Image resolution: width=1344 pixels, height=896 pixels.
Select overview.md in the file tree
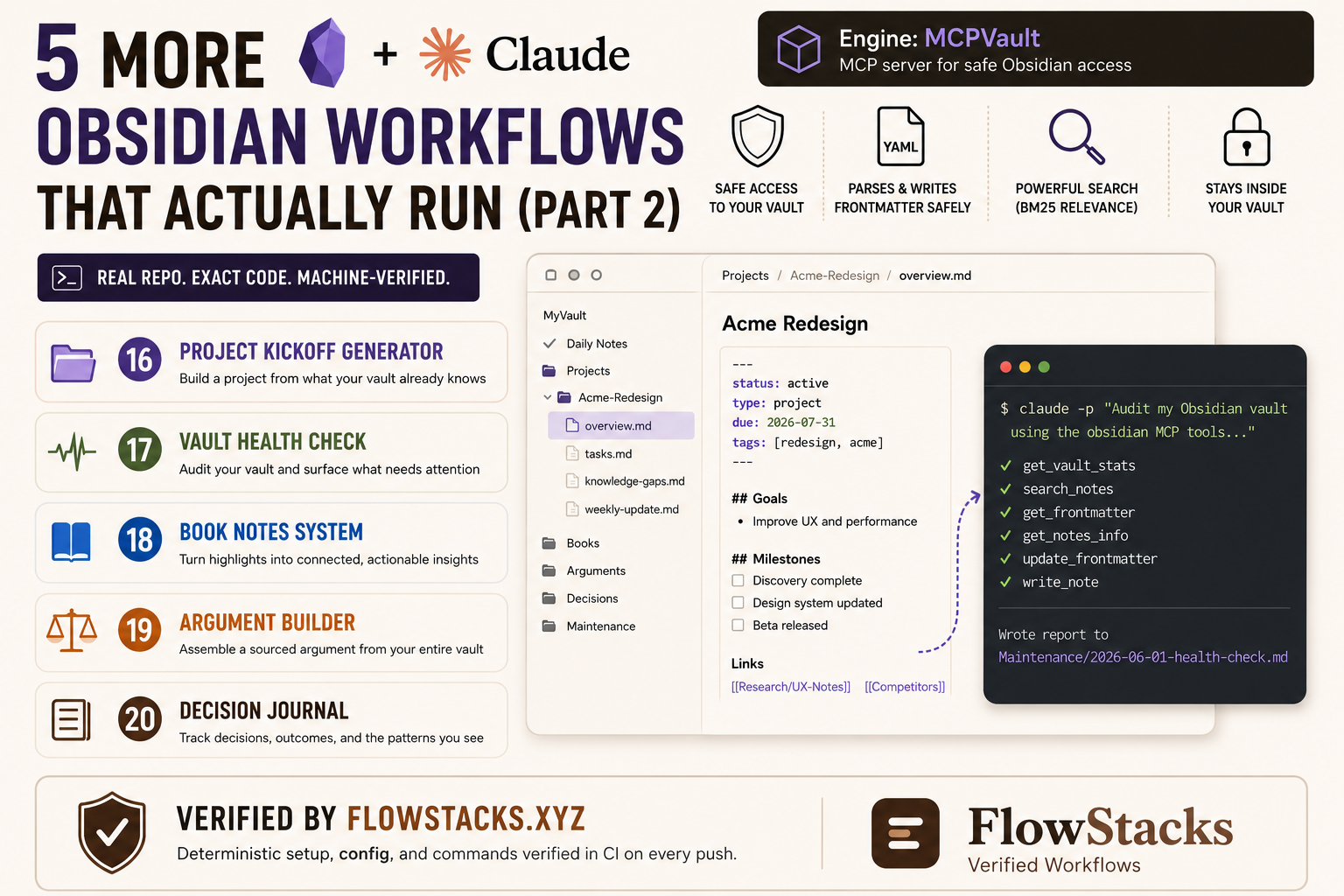621,426
